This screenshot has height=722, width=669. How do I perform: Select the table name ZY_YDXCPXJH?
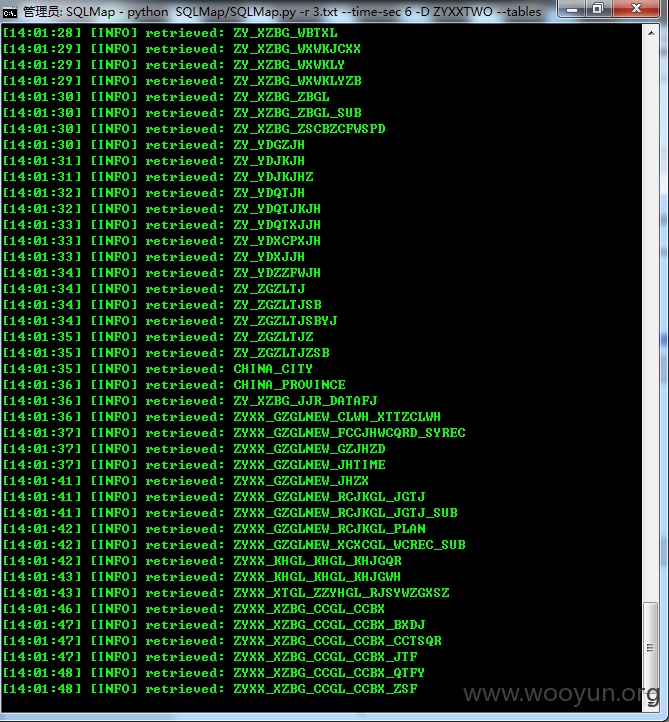277,241
